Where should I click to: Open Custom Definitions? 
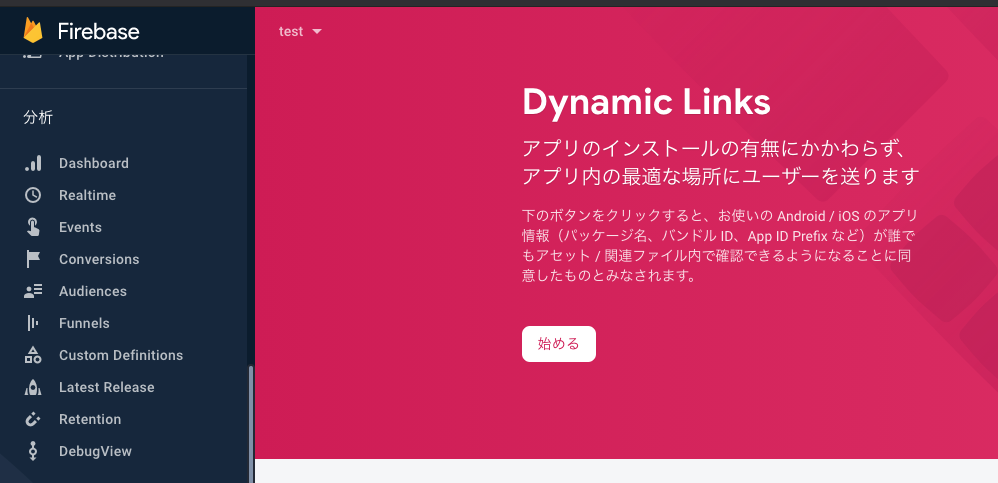(121, 355)
